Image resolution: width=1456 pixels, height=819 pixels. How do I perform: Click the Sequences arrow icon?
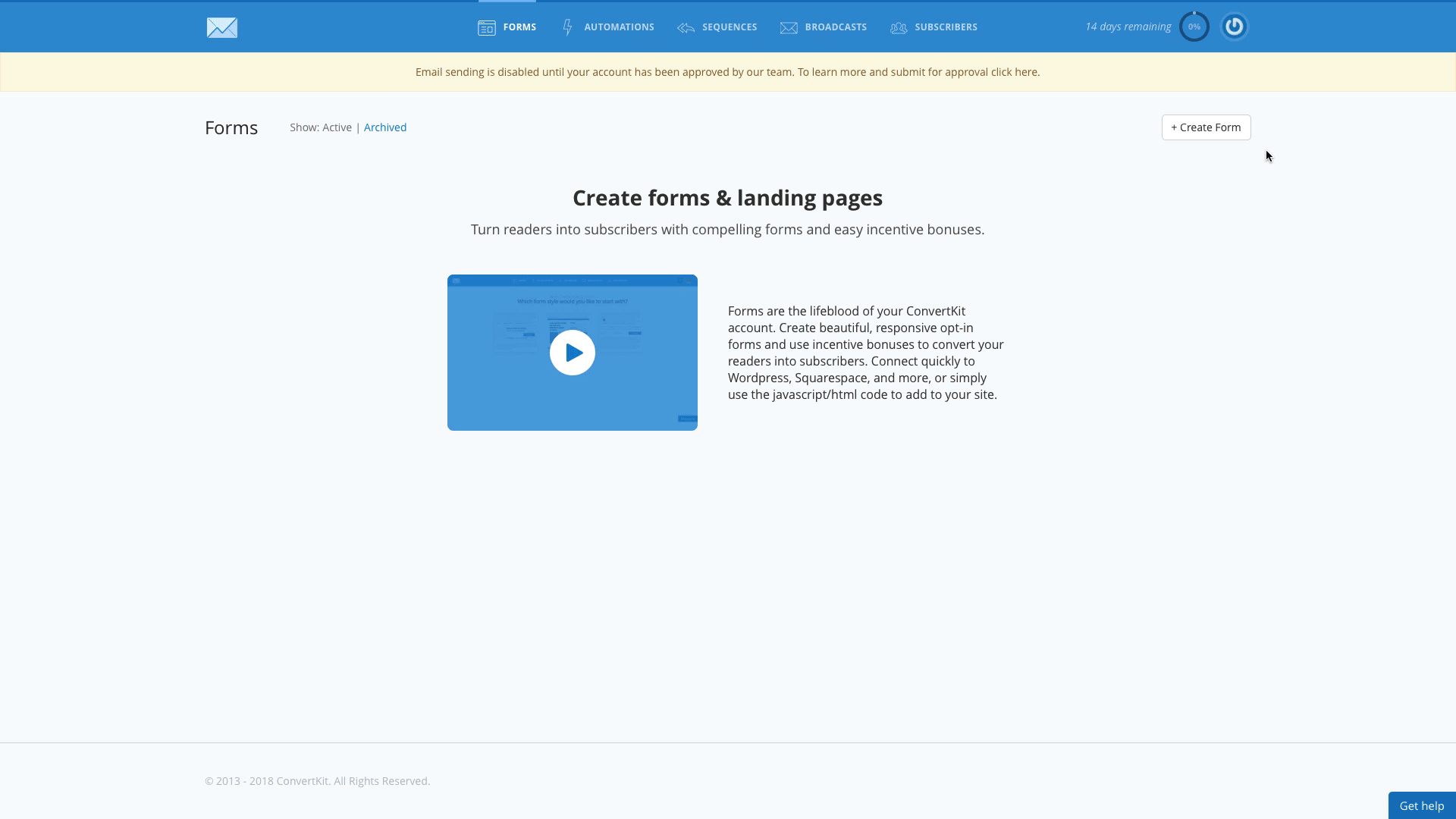[686, 28]
